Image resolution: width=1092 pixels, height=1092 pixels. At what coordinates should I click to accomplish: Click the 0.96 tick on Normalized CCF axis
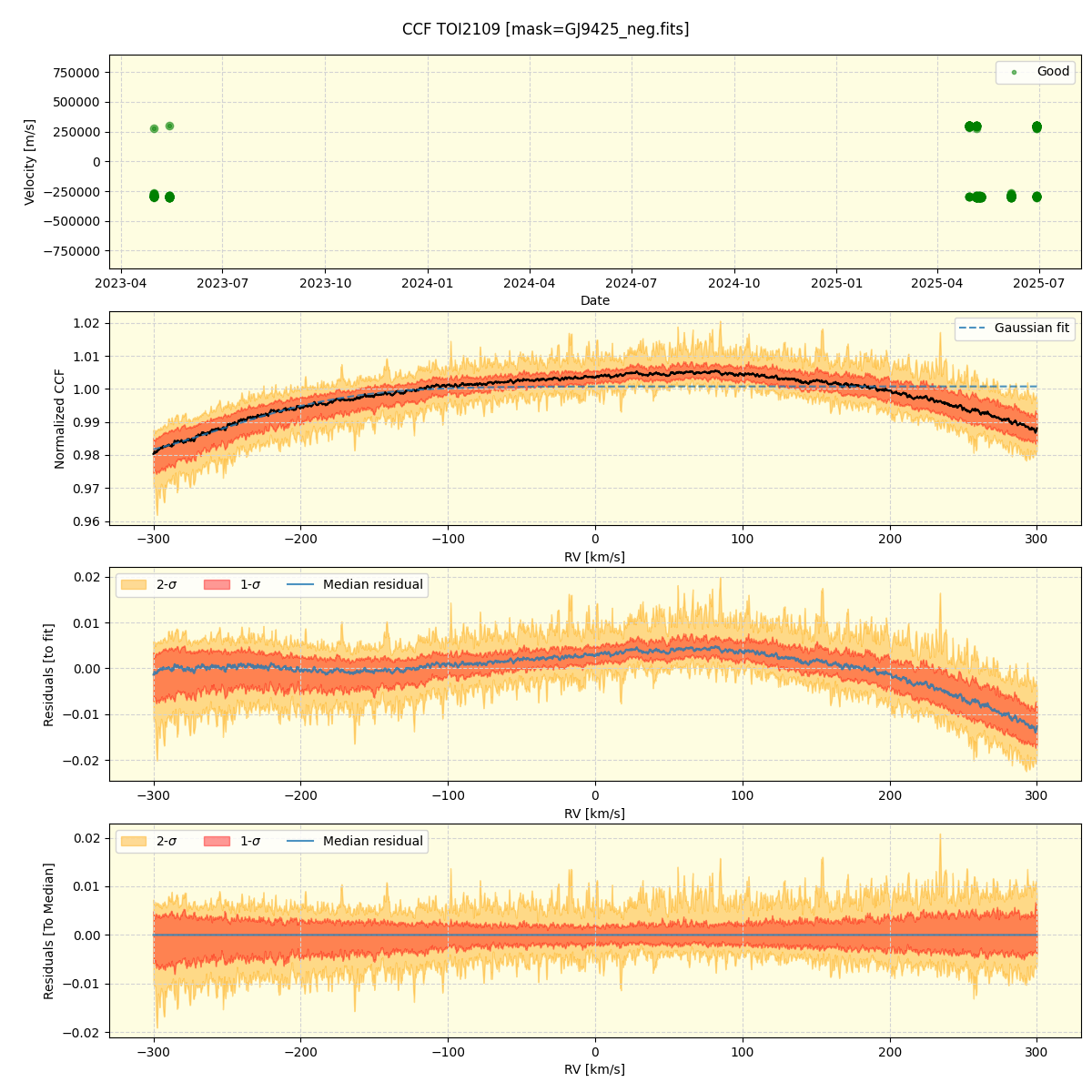(x=87, y=521)
